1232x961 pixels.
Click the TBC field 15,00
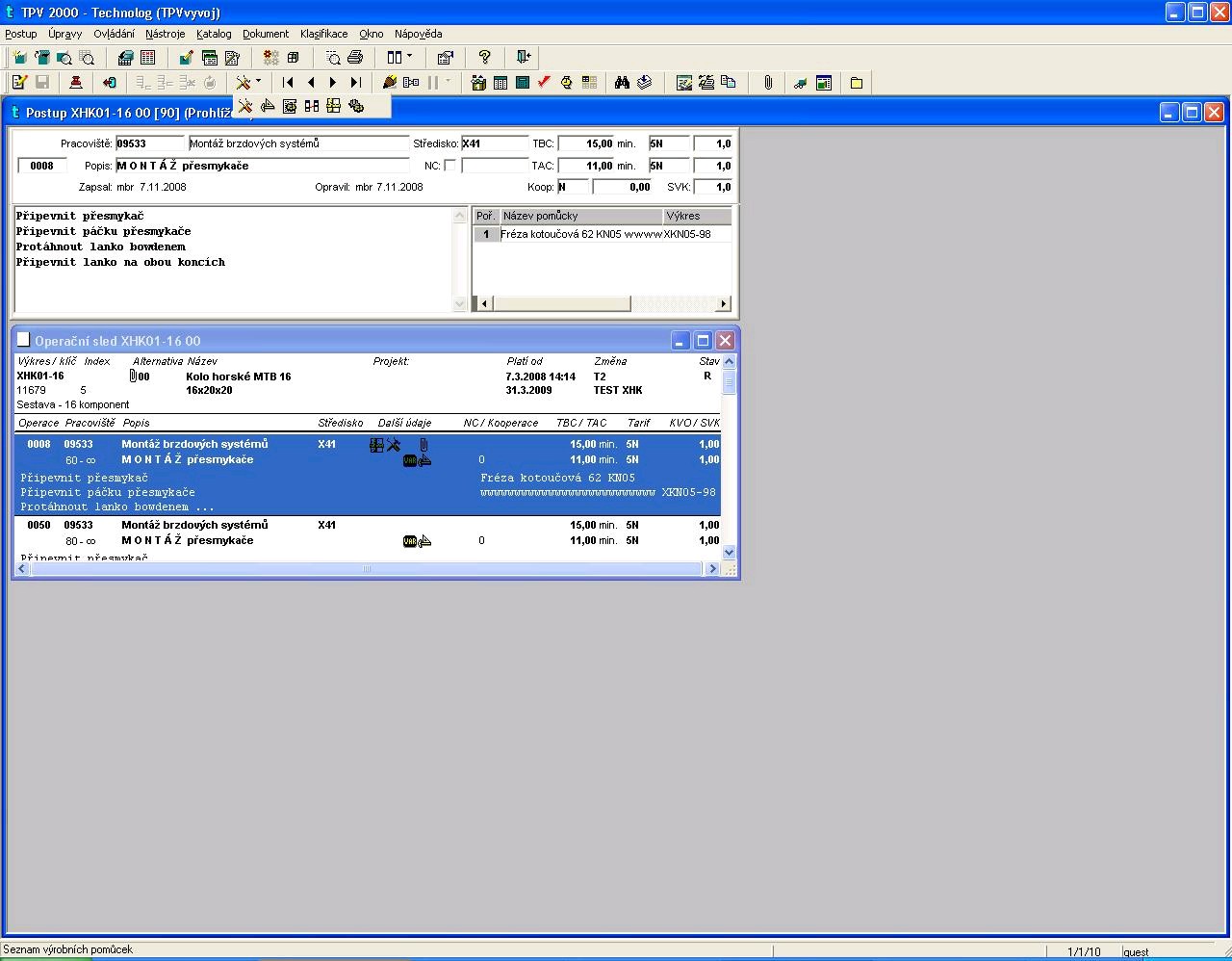(586, 143)
